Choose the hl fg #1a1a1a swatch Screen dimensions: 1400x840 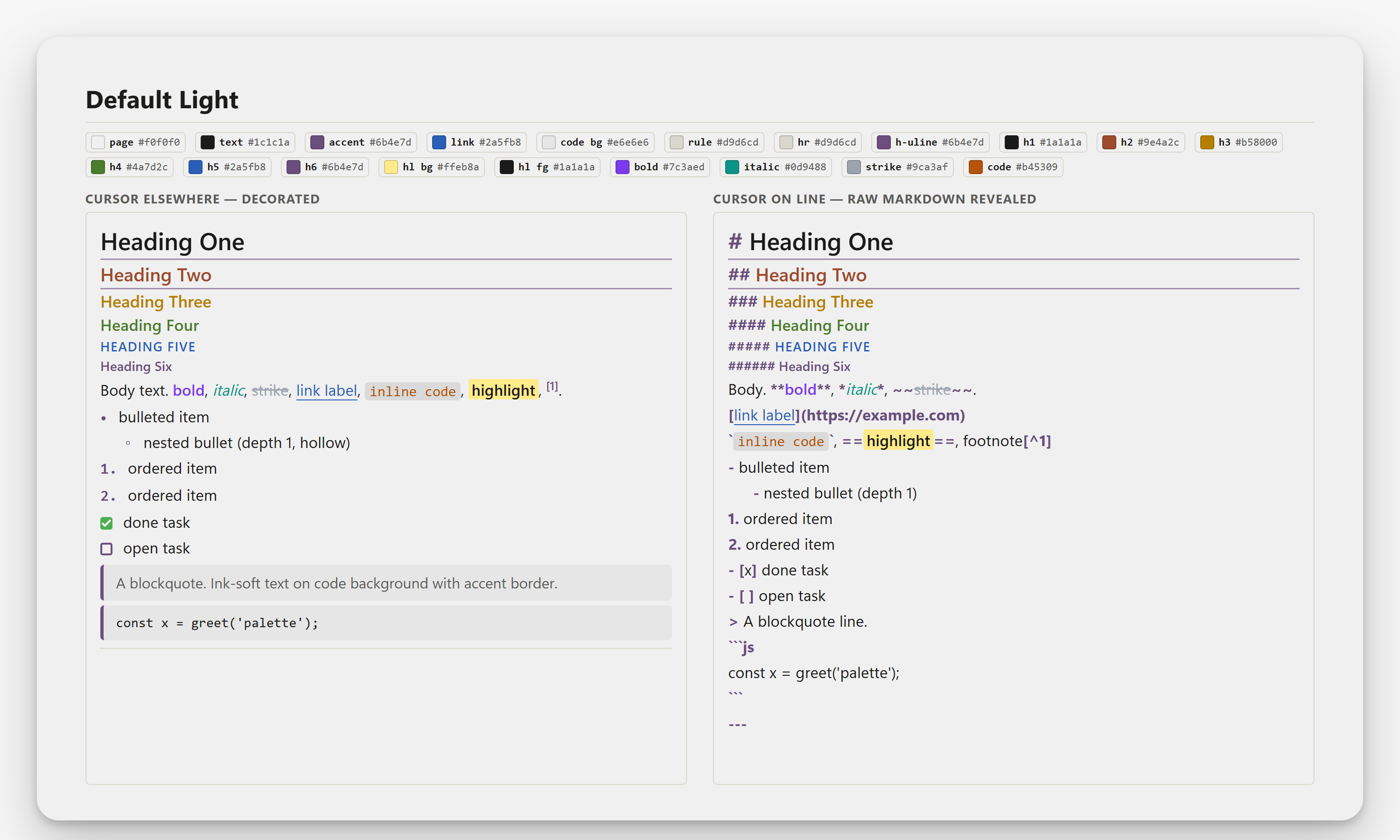[x=547, y=167]
